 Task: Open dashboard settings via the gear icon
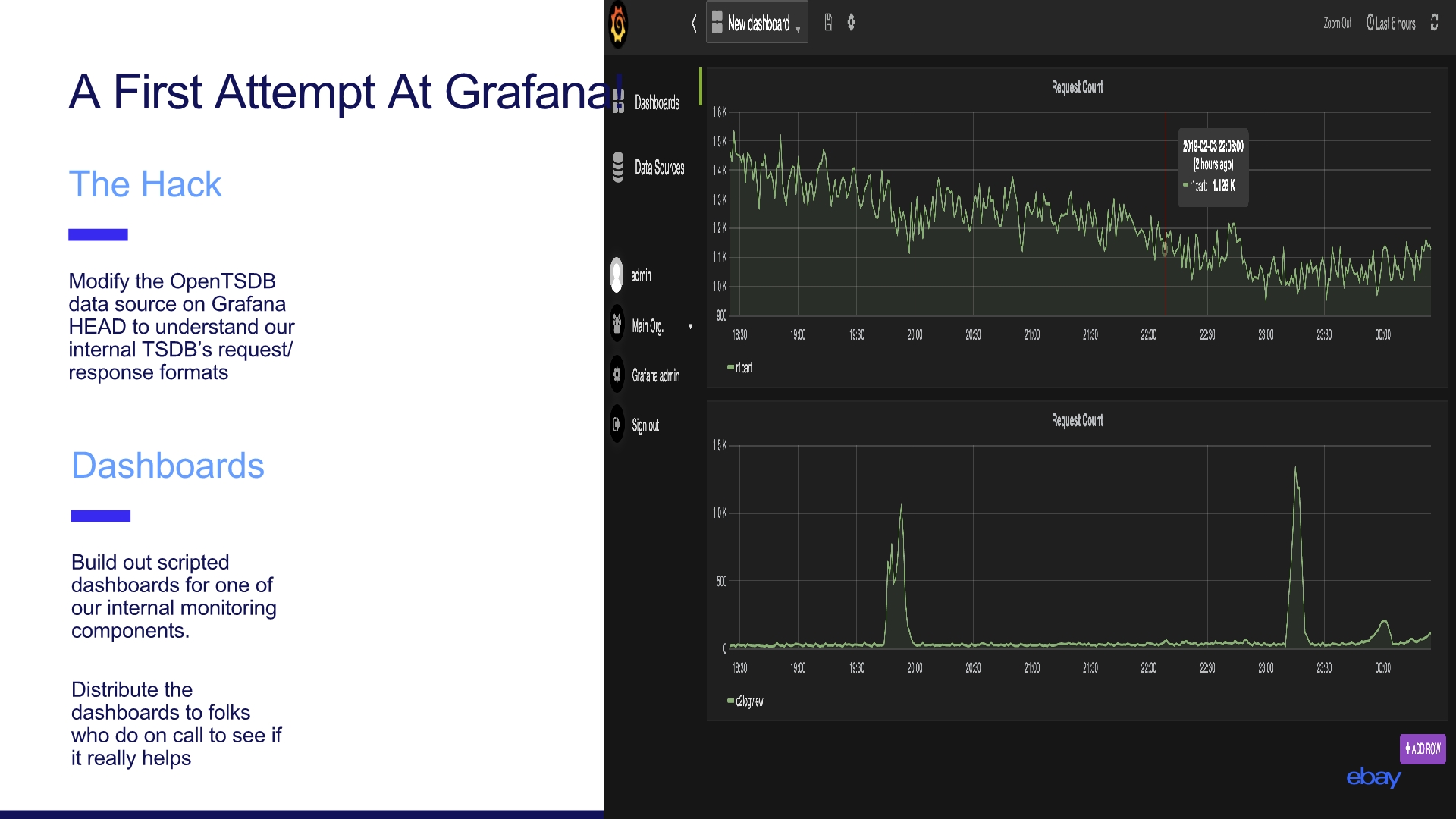coord(851,23)
